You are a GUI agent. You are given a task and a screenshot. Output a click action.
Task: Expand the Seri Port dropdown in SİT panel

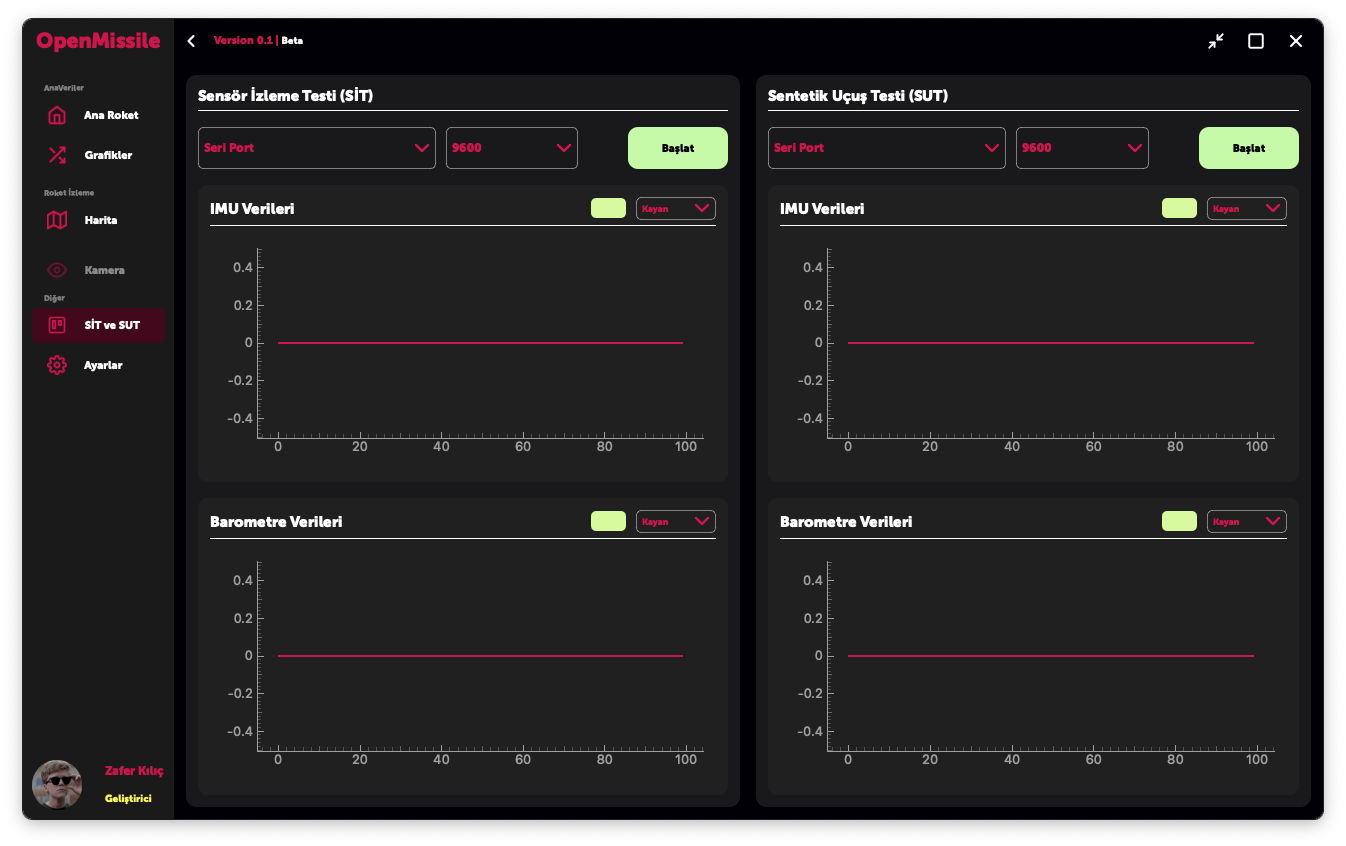pos(317,148)
